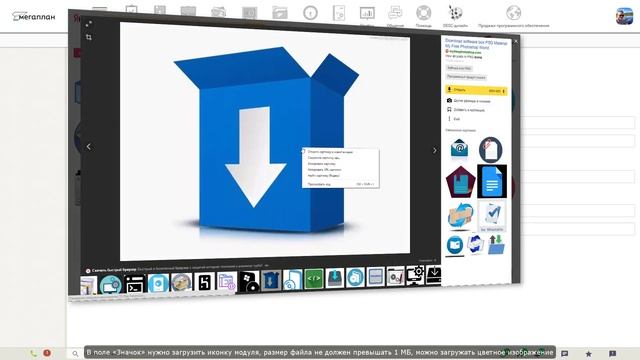This screenshot has width=640, height=360.
Task: Open the chat bubbles icon in Megaplan toolbar
Action: click(395, 13)
